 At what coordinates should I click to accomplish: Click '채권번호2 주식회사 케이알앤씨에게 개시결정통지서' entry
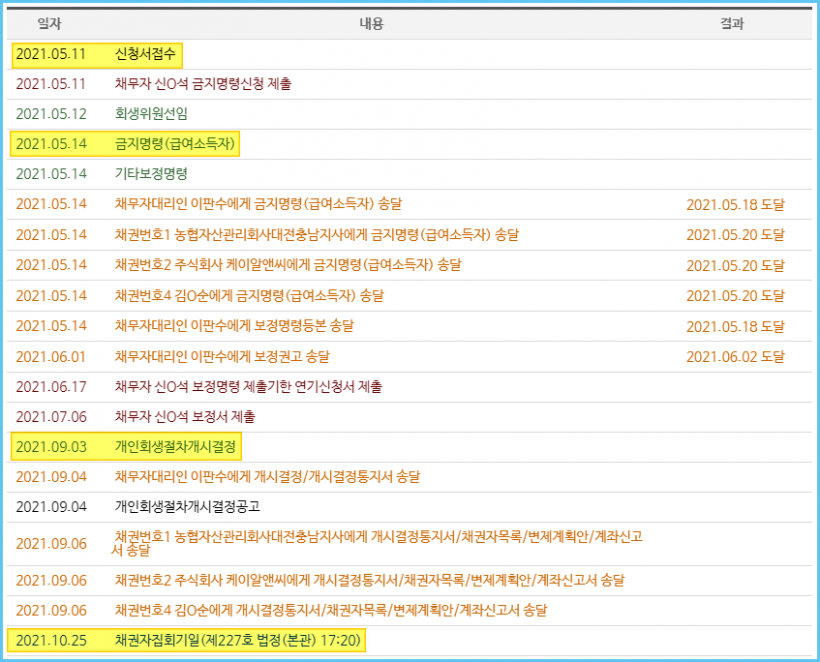click(x=370, y=580)
